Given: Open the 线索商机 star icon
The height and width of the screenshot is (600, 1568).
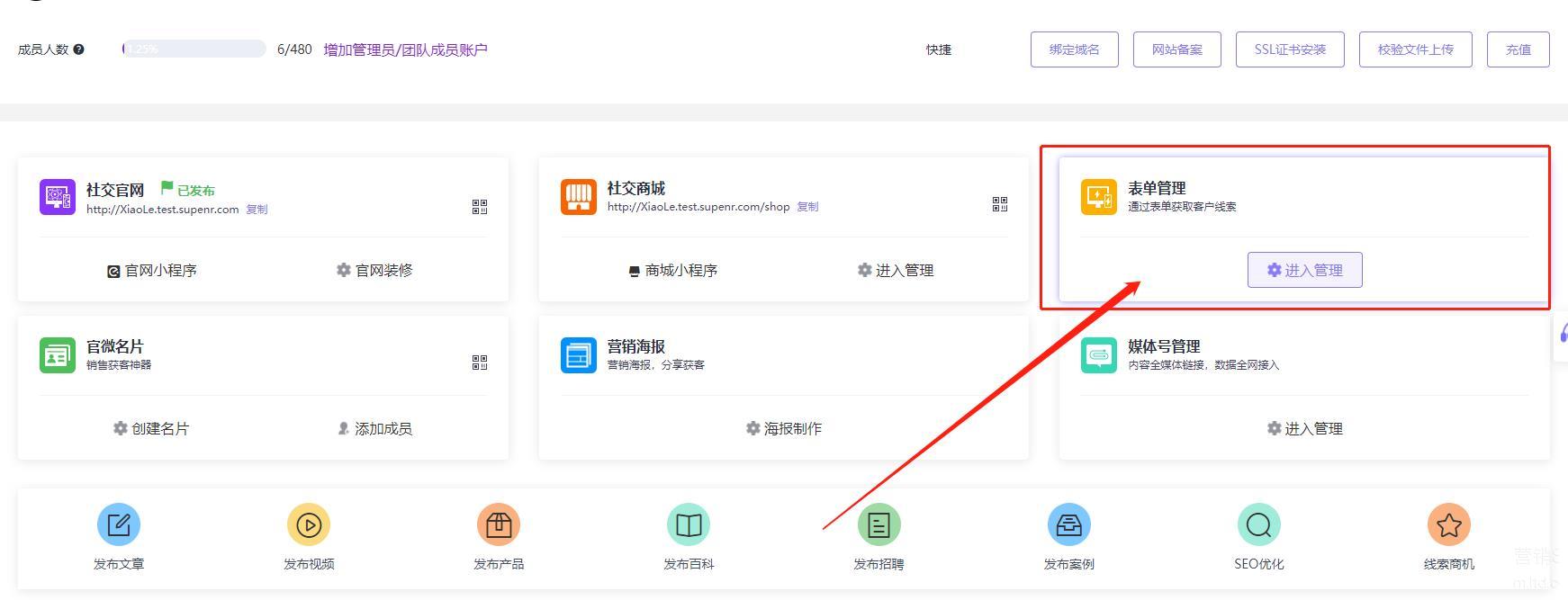Looking at the screenshot, I should pyautogui.click(x=1448, y=524).
